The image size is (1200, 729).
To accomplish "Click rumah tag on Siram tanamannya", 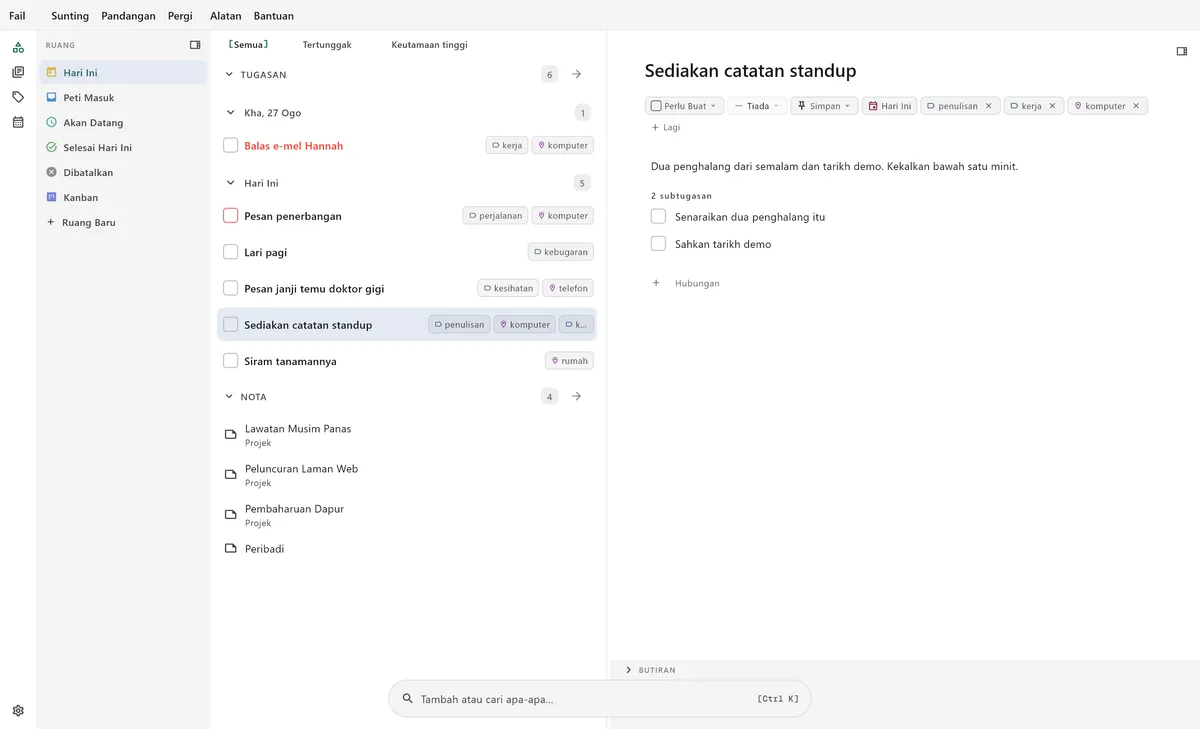I will (570, 361).
